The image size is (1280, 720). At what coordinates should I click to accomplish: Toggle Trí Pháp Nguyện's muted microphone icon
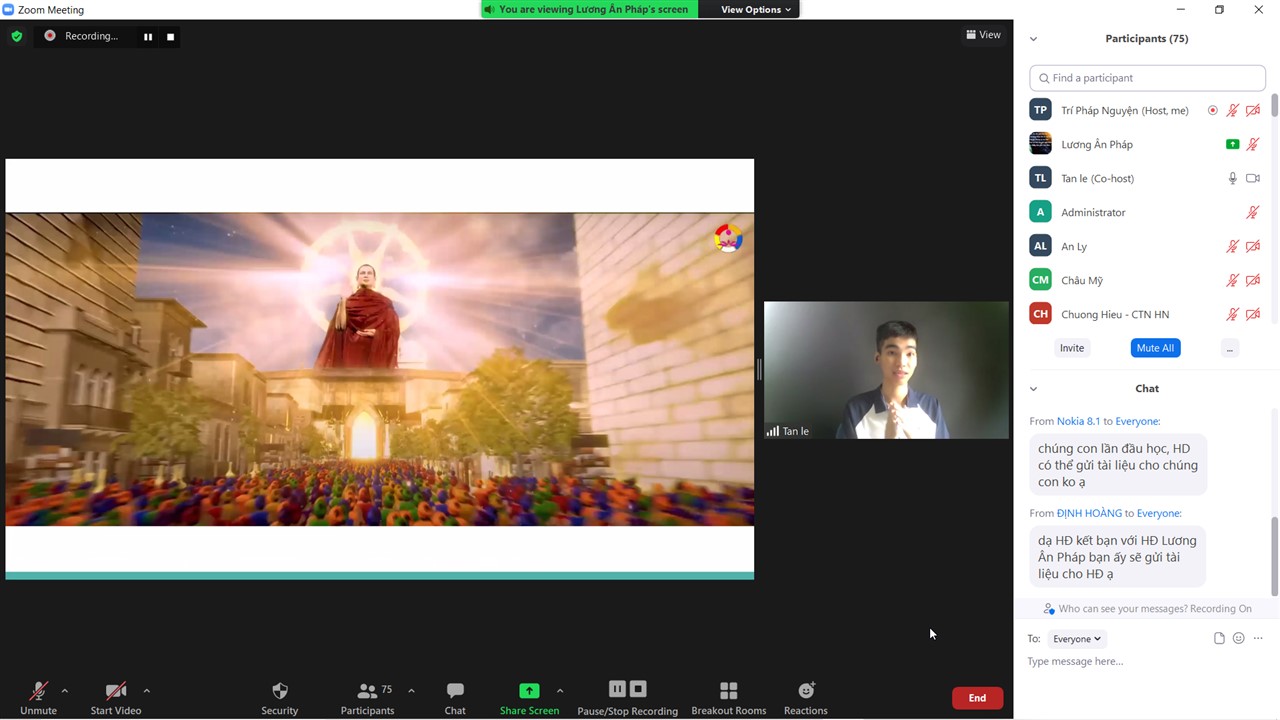click(1233, 110)
